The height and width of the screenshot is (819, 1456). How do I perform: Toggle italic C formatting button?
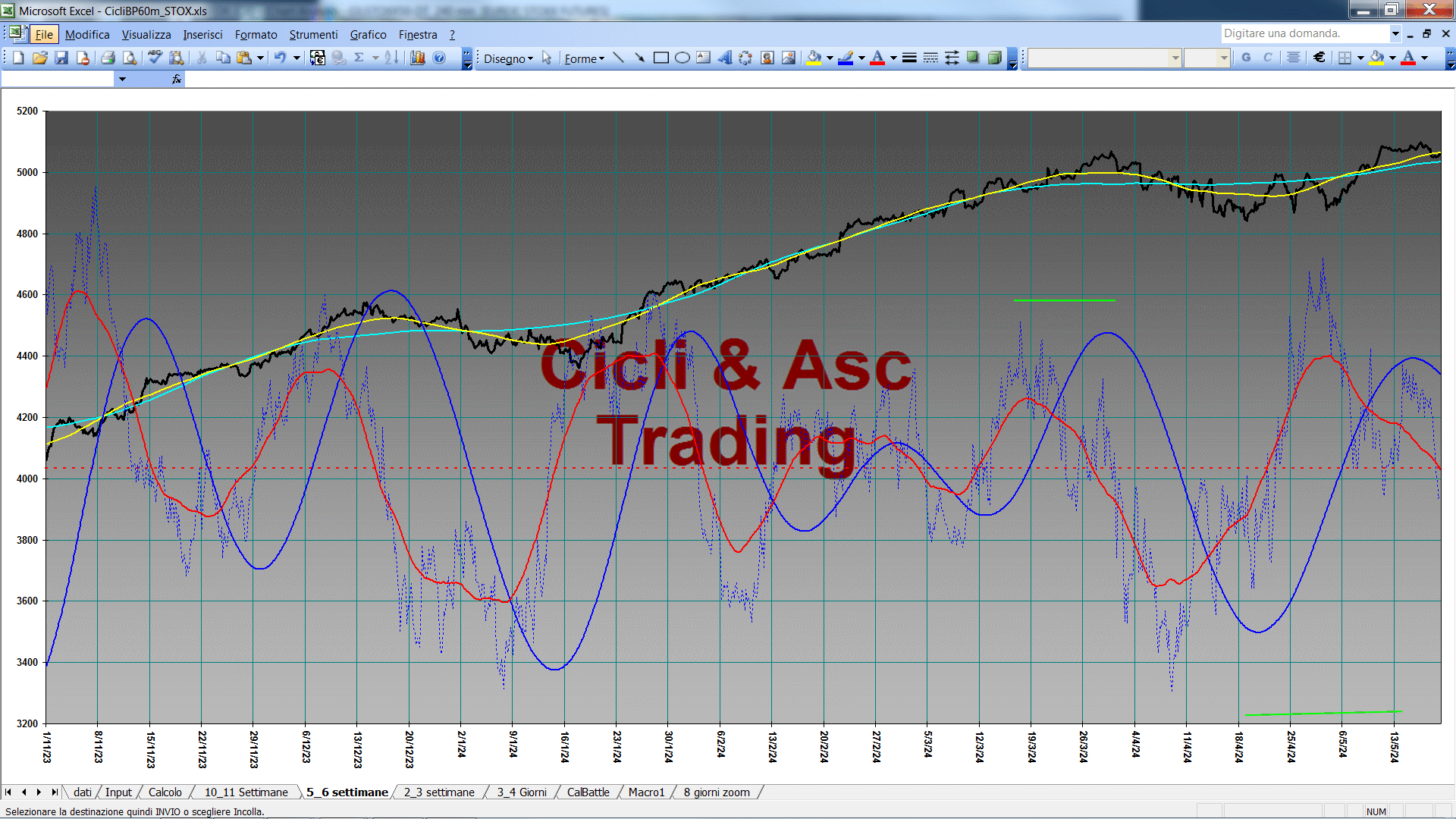(1267, 58)
